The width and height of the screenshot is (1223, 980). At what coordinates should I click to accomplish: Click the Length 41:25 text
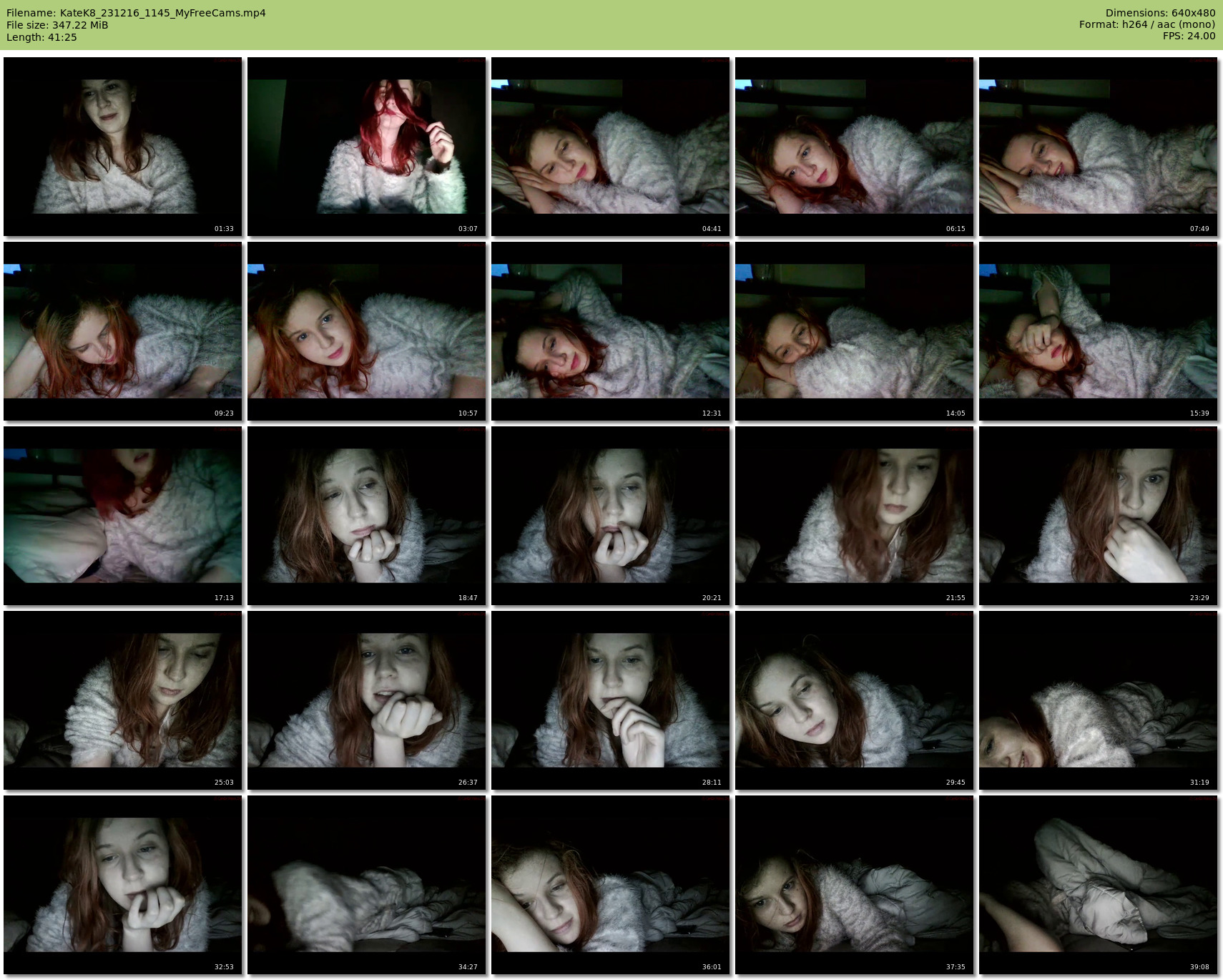tap(41, 37)
